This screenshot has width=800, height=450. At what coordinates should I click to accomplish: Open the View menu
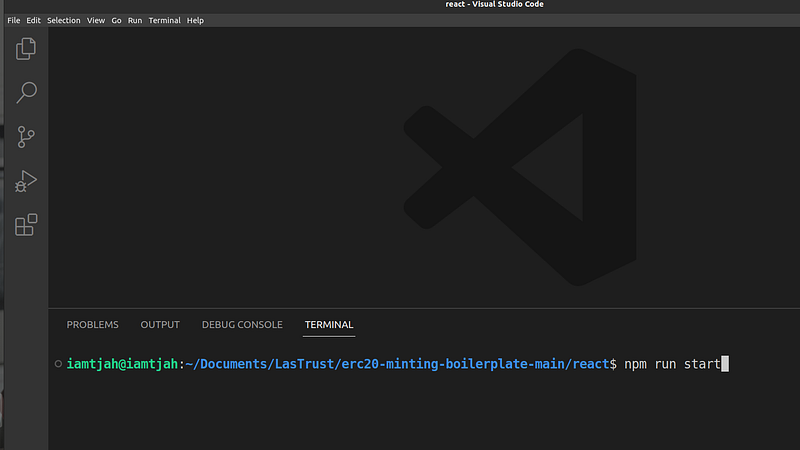click(96, 20)
